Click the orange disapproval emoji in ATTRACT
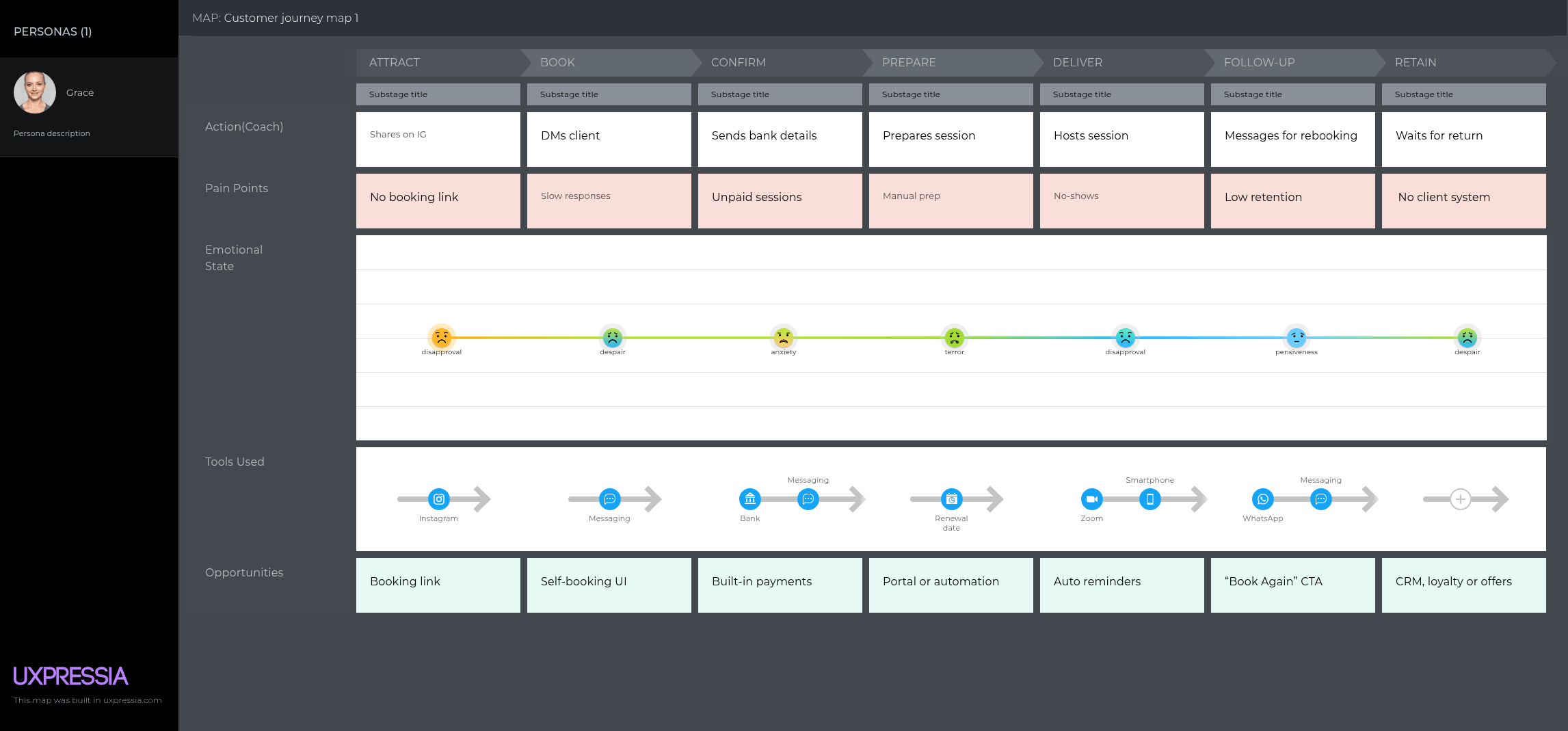 click(x=442, y=337)
